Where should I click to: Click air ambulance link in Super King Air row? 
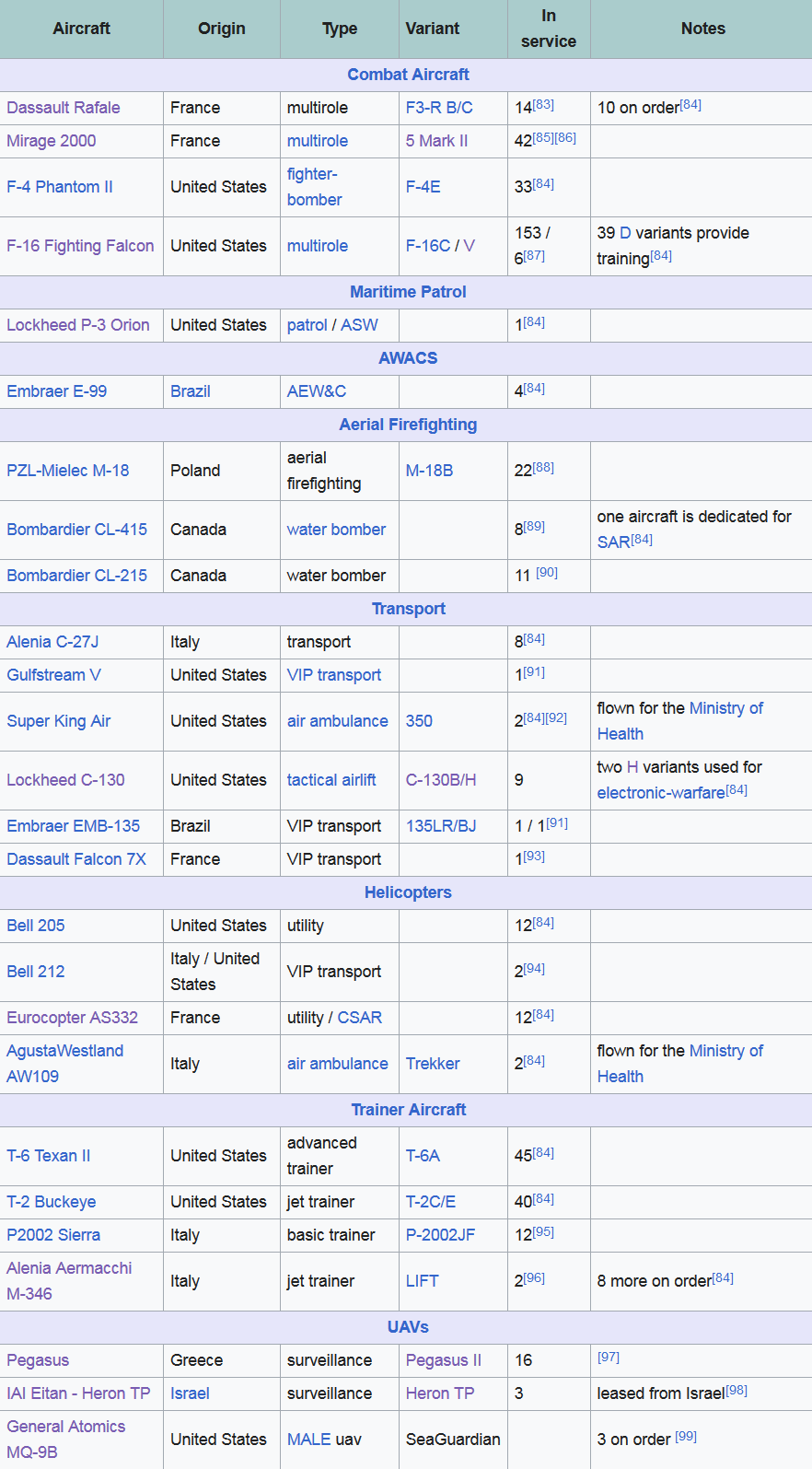coord(338,721)
